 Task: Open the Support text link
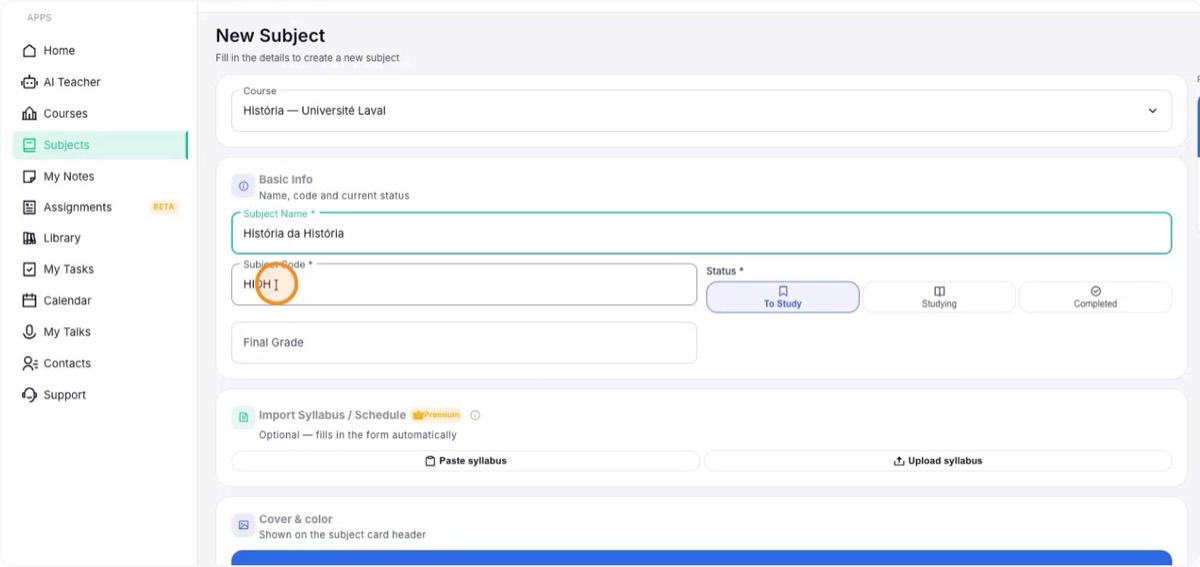click(65, 395)
